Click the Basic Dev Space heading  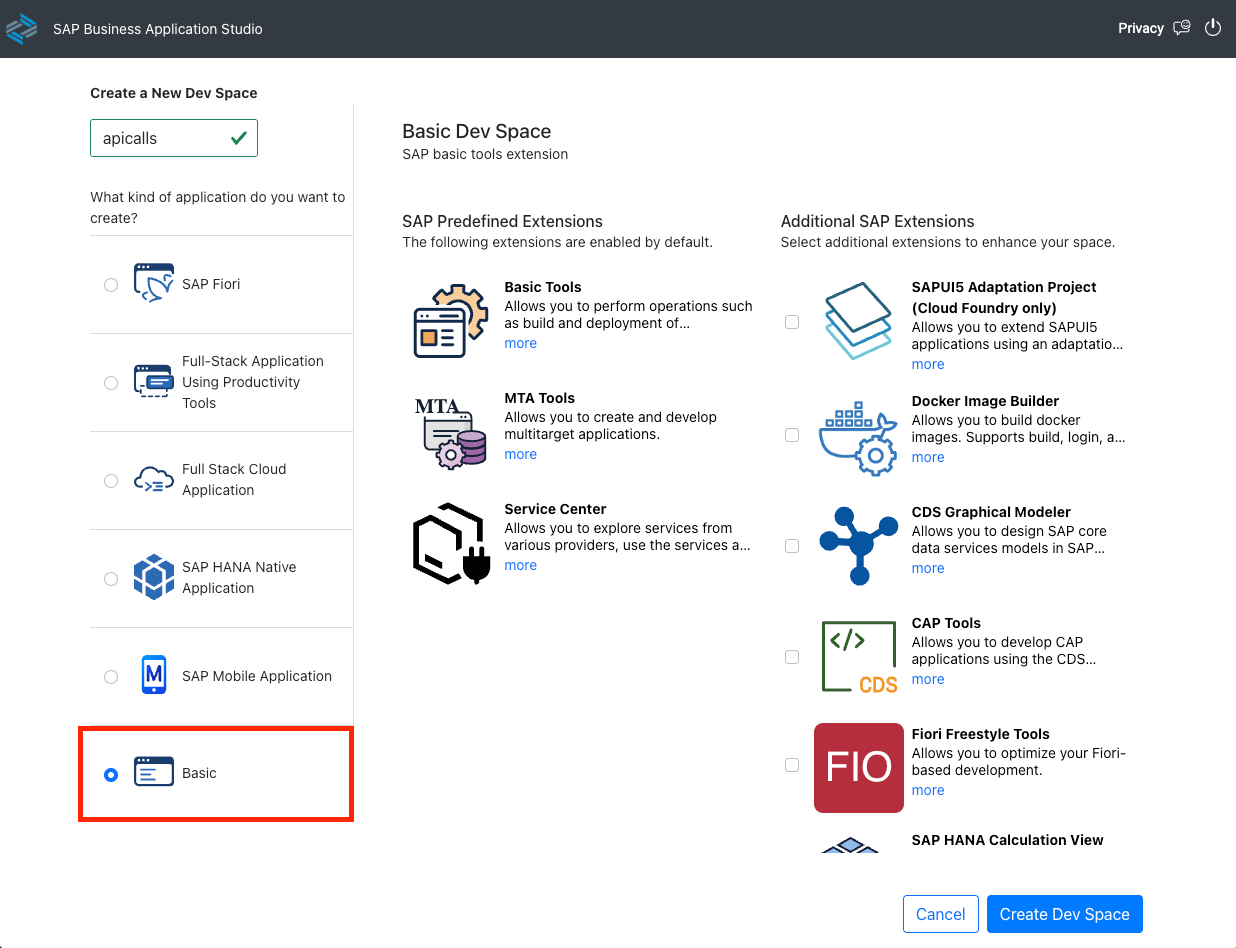[476, 131]
